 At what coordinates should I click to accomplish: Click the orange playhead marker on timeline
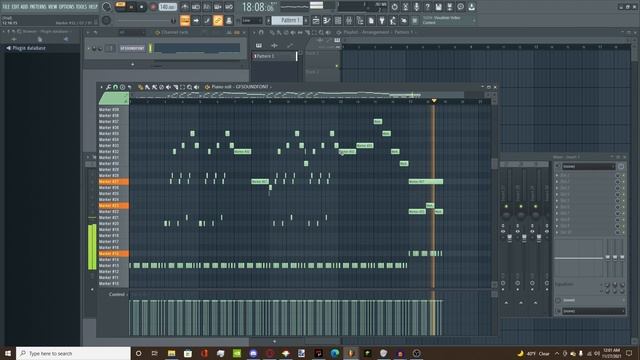434,101
